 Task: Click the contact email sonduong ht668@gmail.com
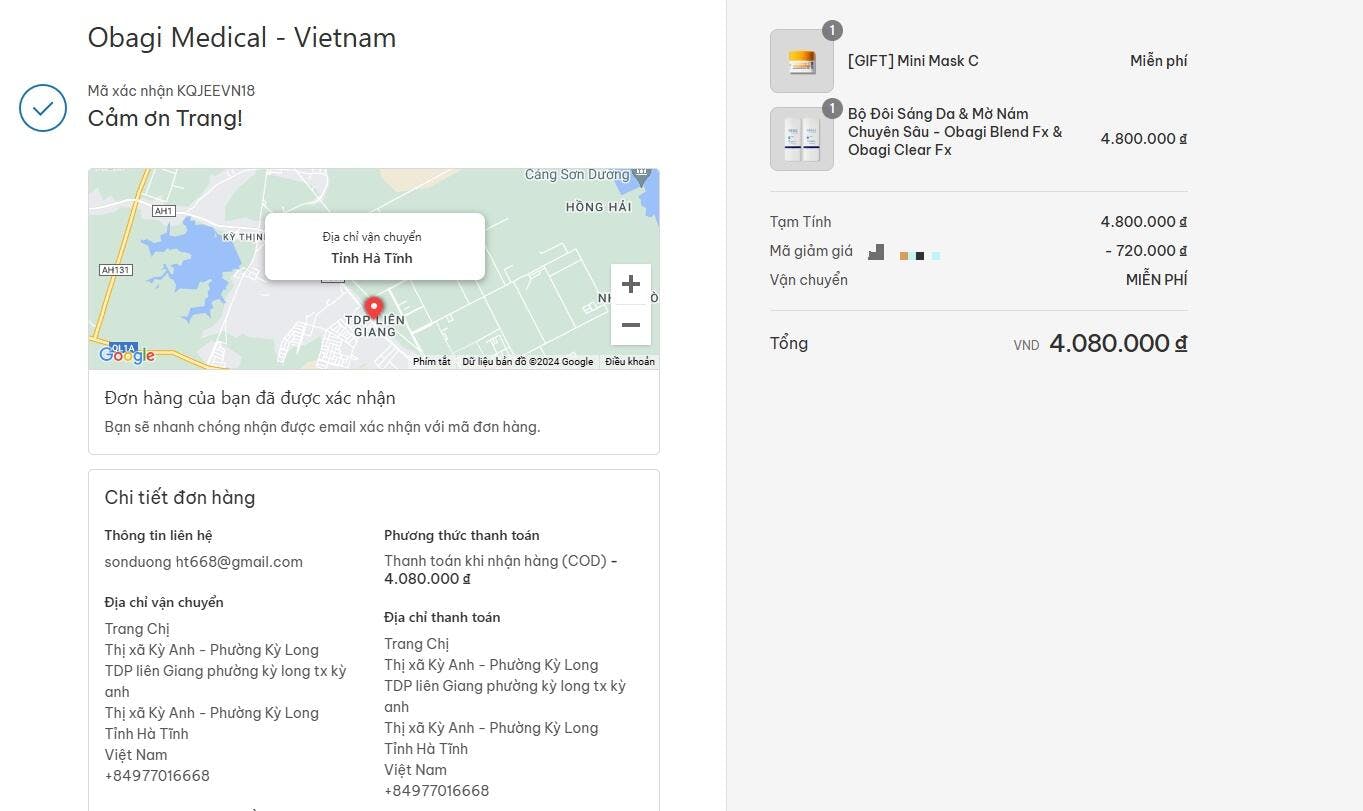coord(203,562)
